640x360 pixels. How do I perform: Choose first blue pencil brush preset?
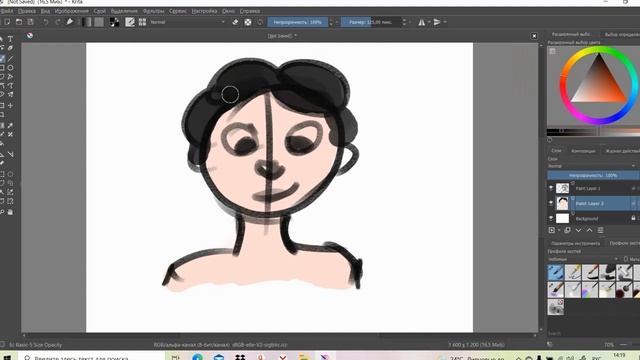[x=556, y=272]
